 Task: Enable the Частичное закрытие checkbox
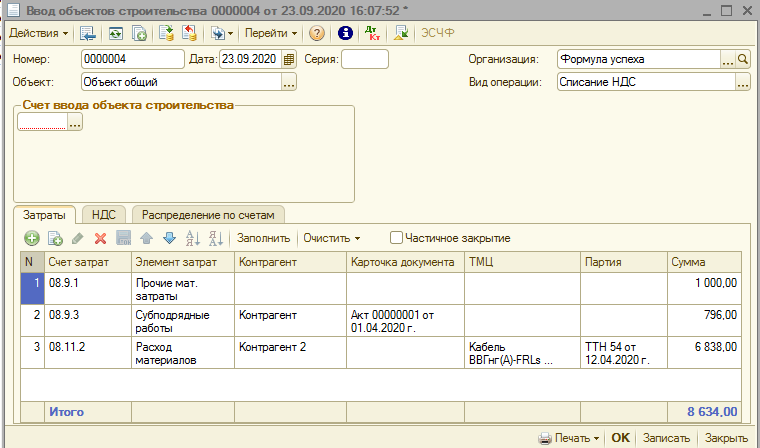[397, 238]
